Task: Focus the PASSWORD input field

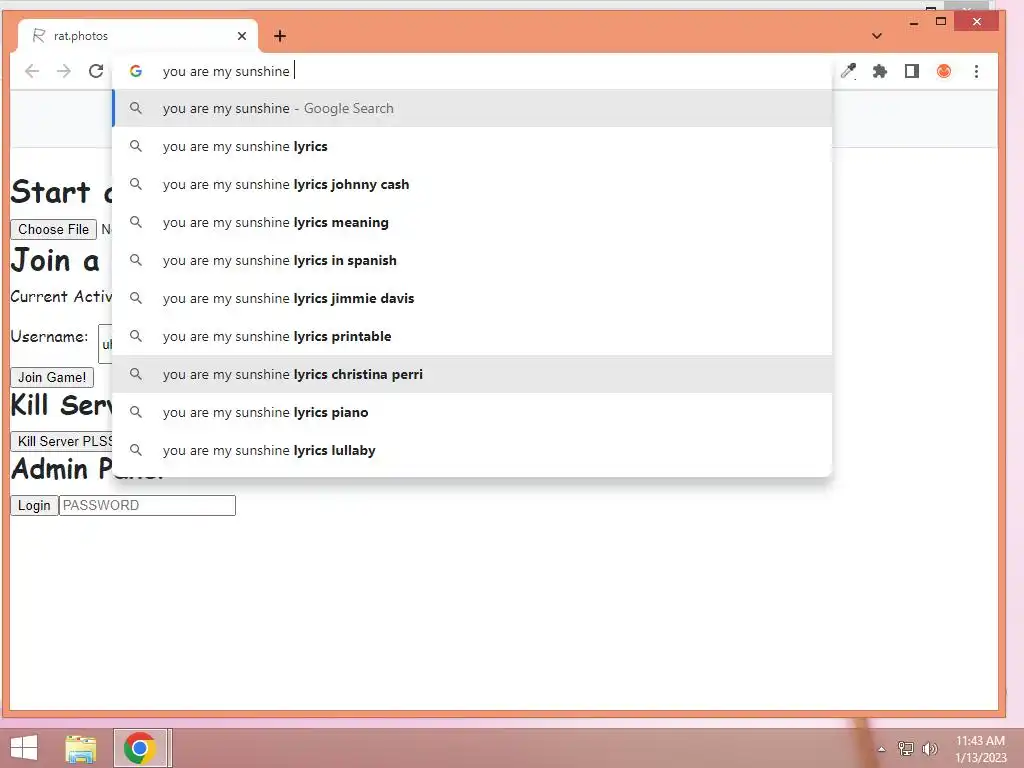Action: click(x=148, y=505)
